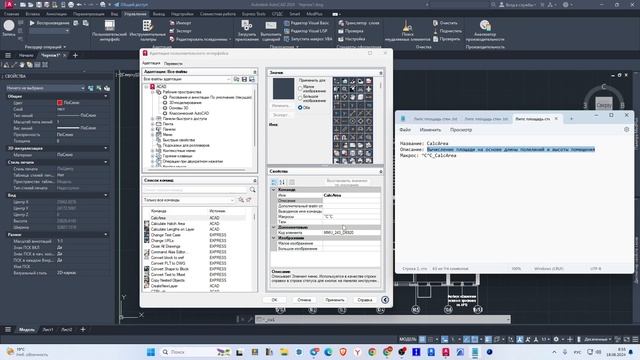Expand the Menus (Меню) tree node
Viewport: 640px width, 360px height.
pos(153,134)
